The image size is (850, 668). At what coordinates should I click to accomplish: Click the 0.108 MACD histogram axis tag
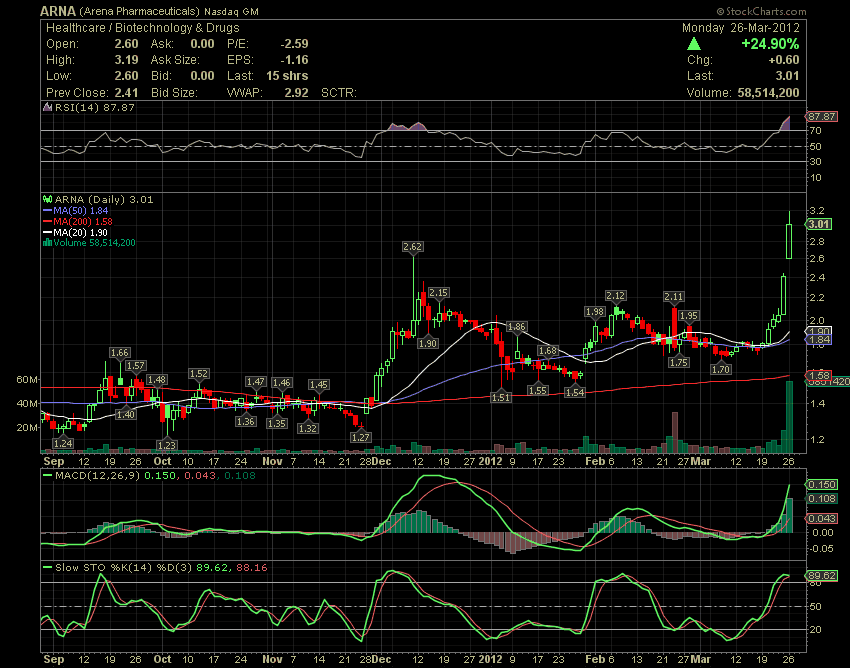point(822,499)
